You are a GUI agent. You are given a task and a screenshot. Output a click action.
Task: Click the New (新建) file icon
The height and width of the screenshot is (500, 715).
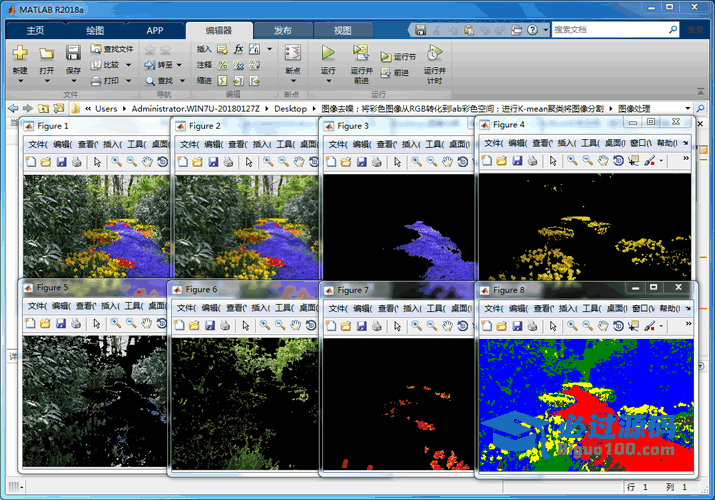(x=20, y=53)
